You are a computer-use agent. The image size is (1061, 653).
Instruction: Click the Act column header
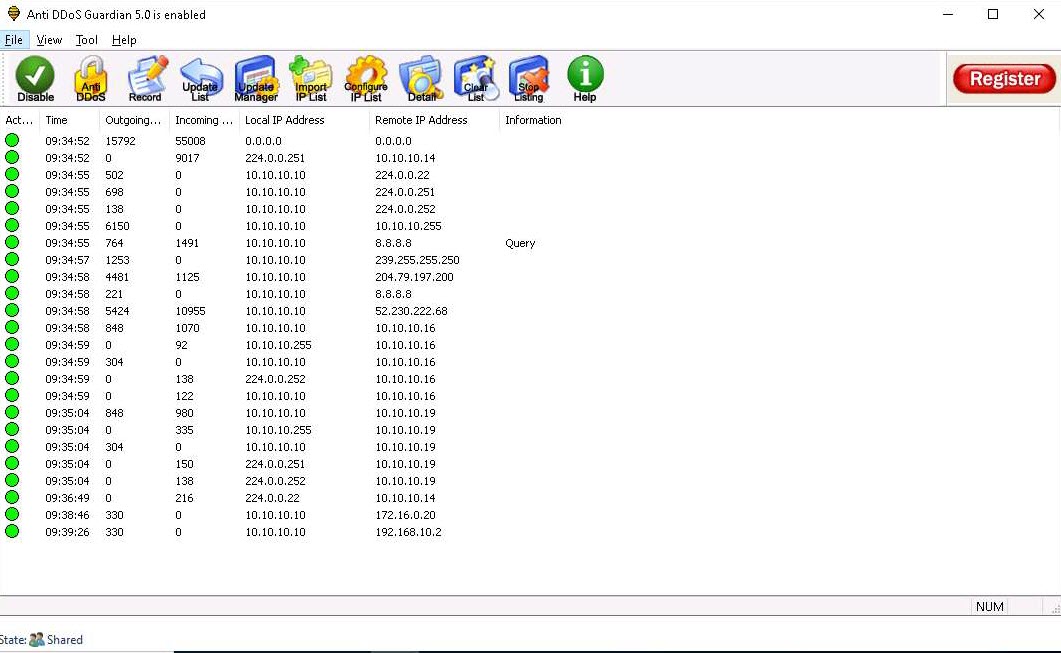click(x=20, y=120)
